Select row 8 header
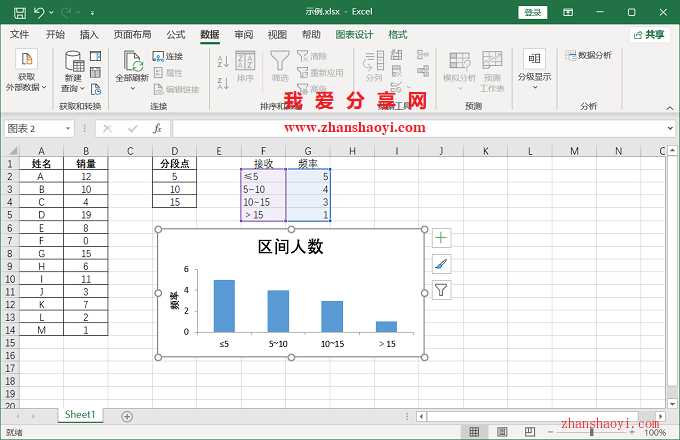 click(x=10, y=254)
